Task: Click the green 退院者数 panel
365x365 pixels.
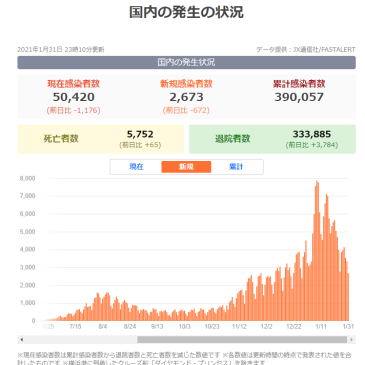Action: (272, 139)
